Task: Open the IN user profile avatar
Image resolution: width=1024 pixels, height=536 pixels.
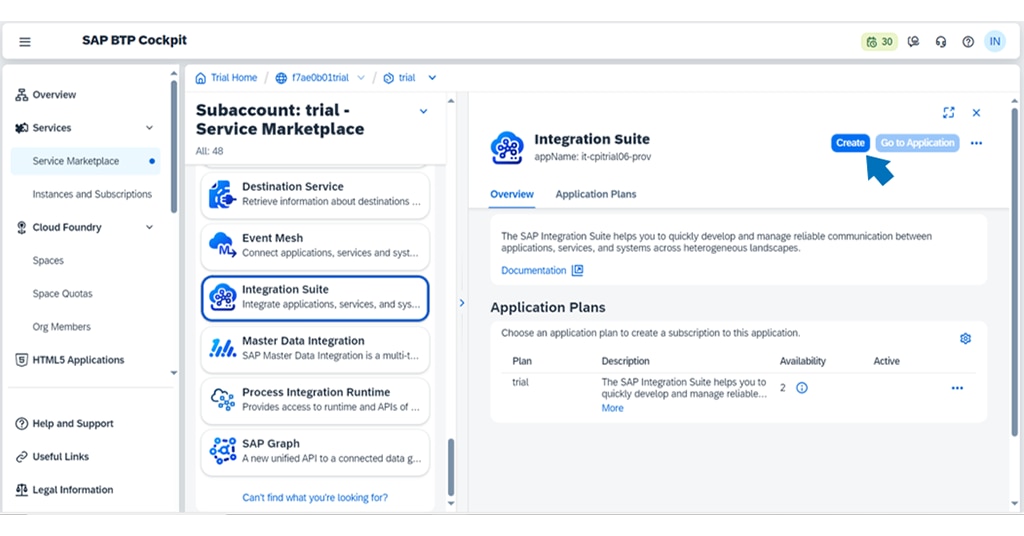Action: tap(995, 41)
